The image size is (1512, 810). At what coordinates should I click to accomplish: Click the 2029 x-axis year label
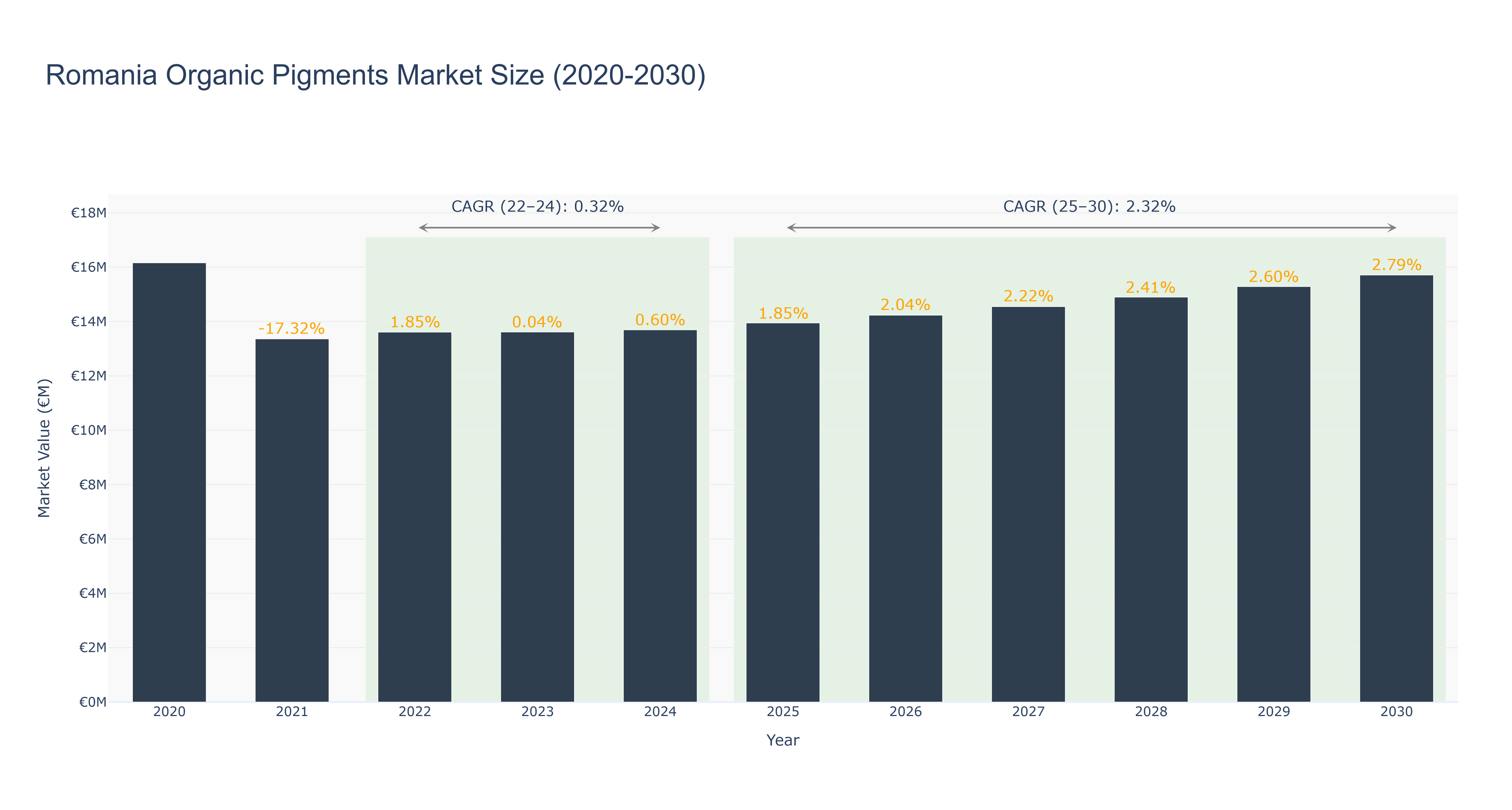(1274, 712)
